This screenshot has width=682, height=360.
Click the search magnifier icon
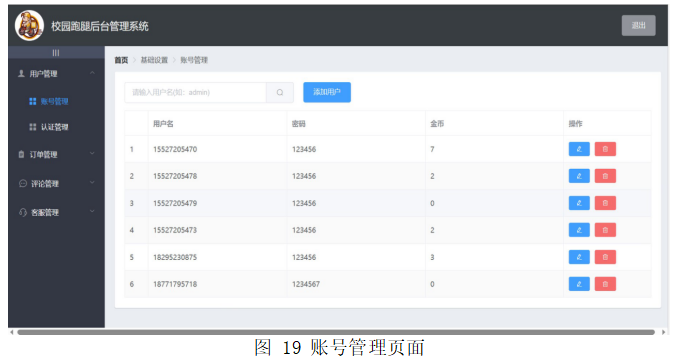(x=280, y=92)
